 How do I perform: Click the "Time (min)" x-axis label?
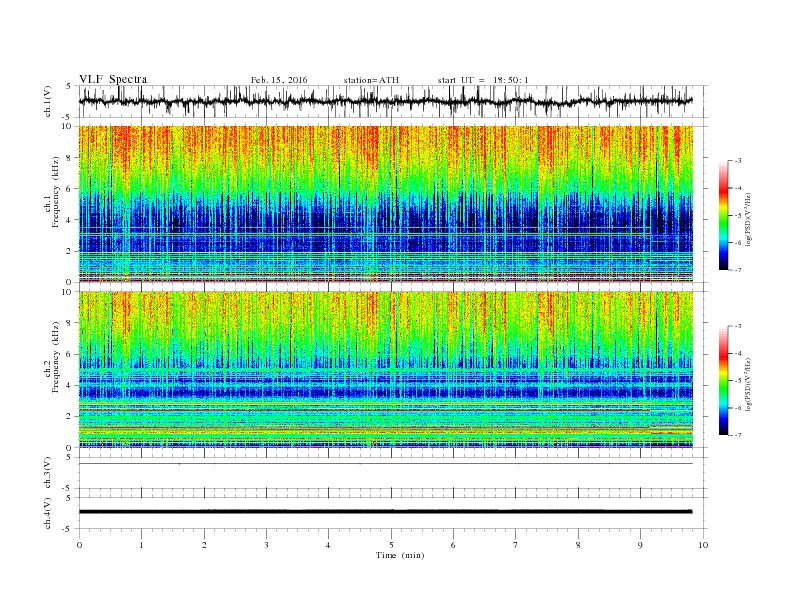click(x=400, y=555)
